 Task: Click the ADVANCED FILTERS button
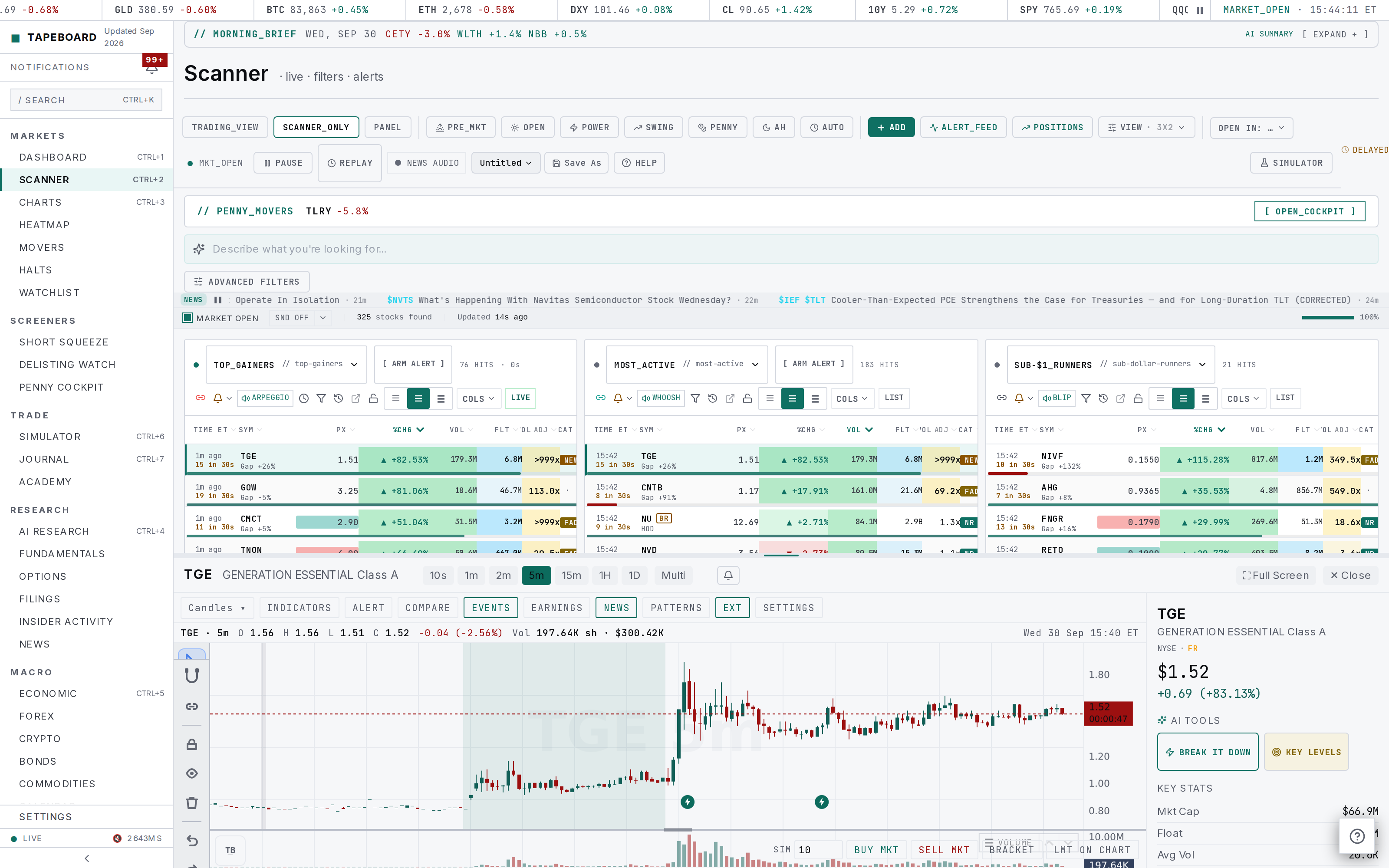(247, 282)
